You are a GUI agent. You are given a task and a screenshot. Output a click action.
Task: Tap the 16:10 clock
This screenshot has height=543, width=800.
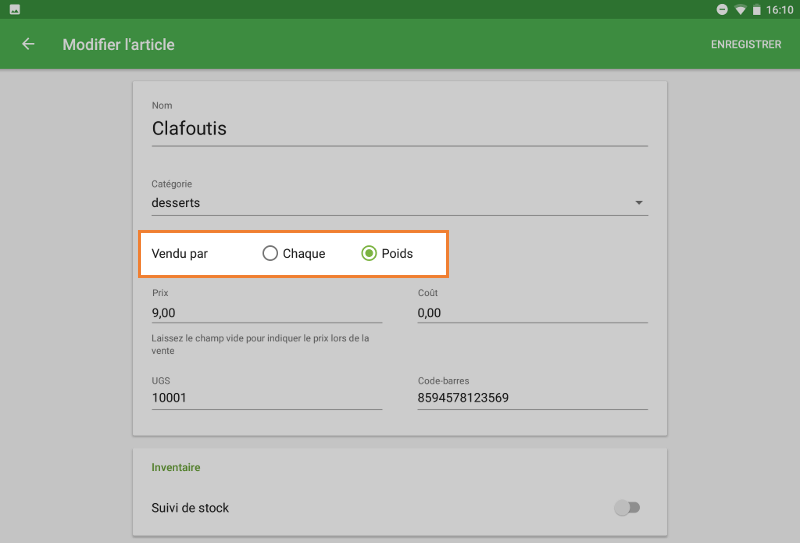point(780,10)
